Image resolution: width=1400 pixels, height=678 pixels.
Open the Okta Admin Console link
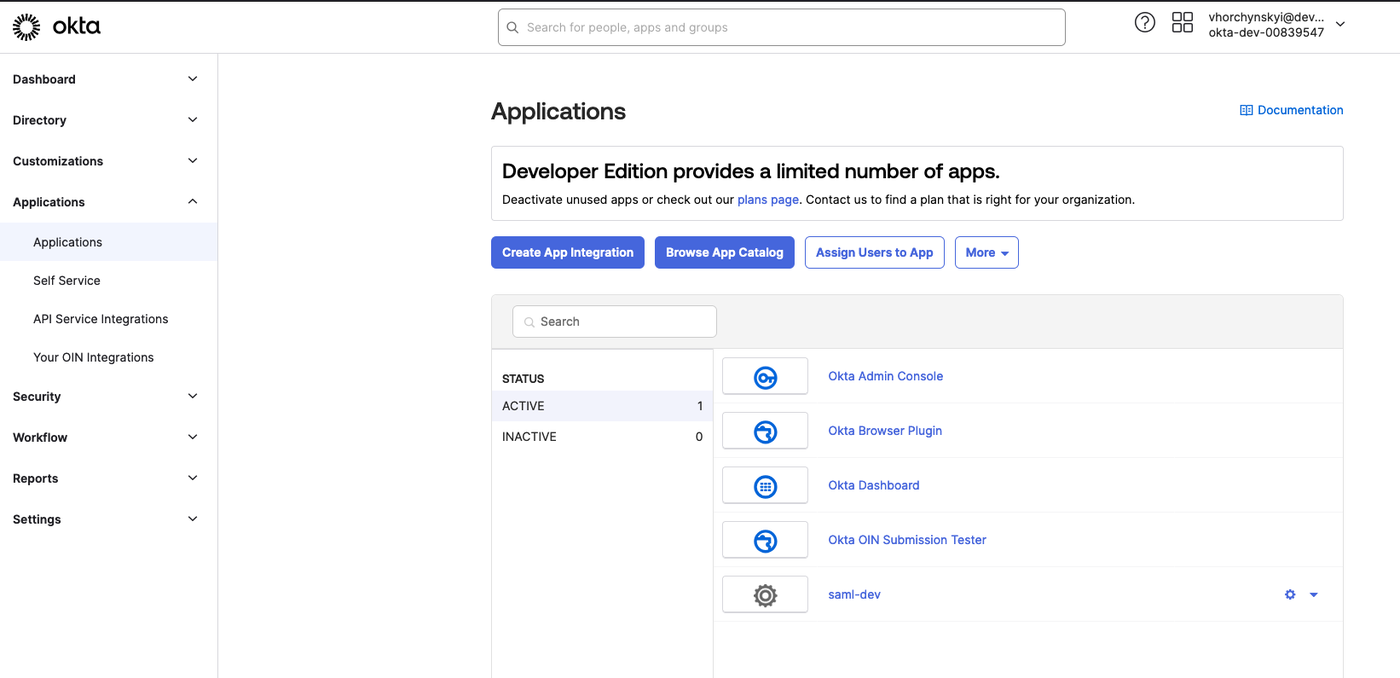(886, 376)
